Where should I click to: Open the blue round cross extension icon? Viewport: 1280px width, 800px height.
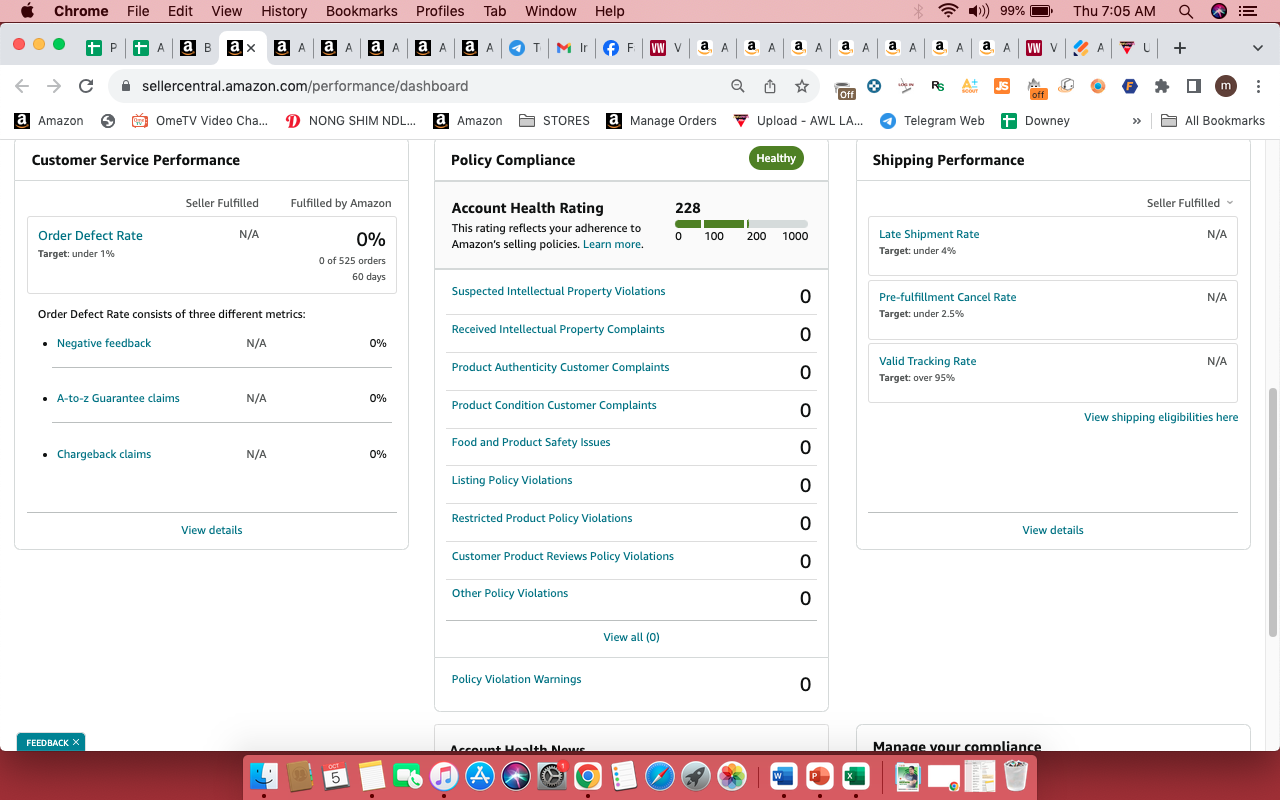click(875, 86)
